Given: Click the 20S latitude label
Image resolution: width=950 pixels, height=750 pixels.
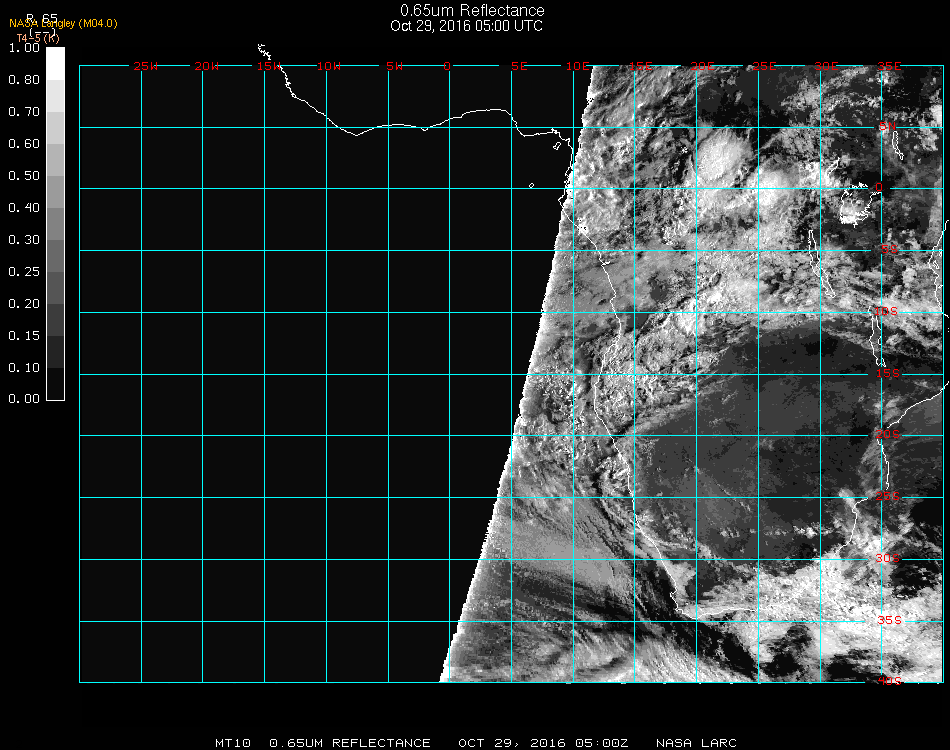Looking at the screenshot, I should click(888, 434).
